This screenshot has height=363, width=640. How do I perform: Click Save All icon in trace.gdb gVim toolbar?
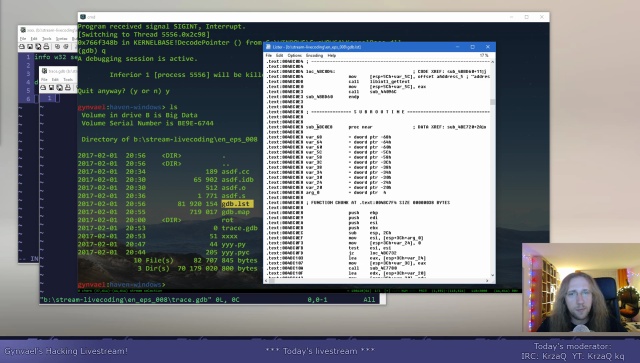[x=60, y=88]
